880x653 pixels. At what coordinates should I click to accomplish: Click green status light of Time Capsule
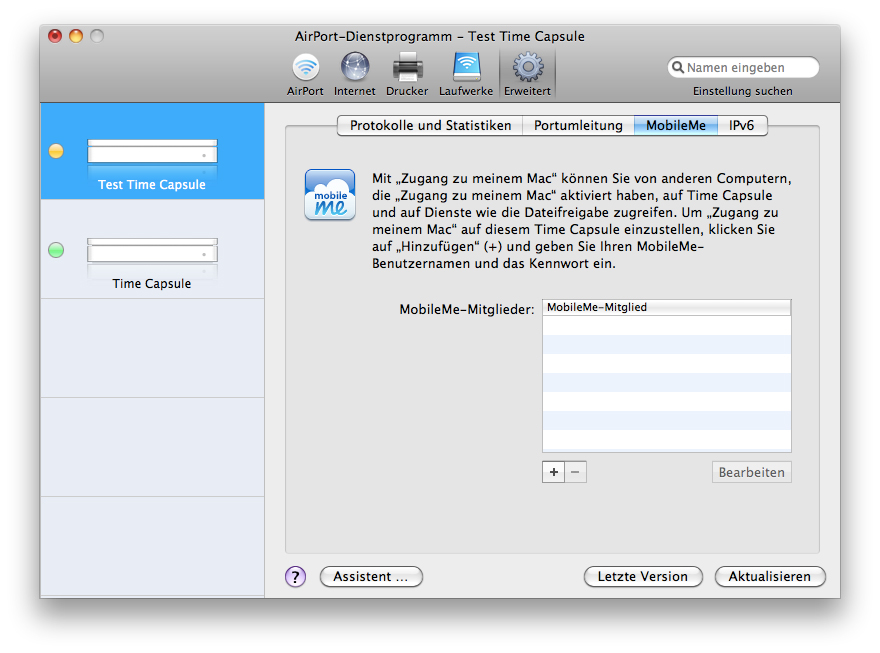point(56,250)
